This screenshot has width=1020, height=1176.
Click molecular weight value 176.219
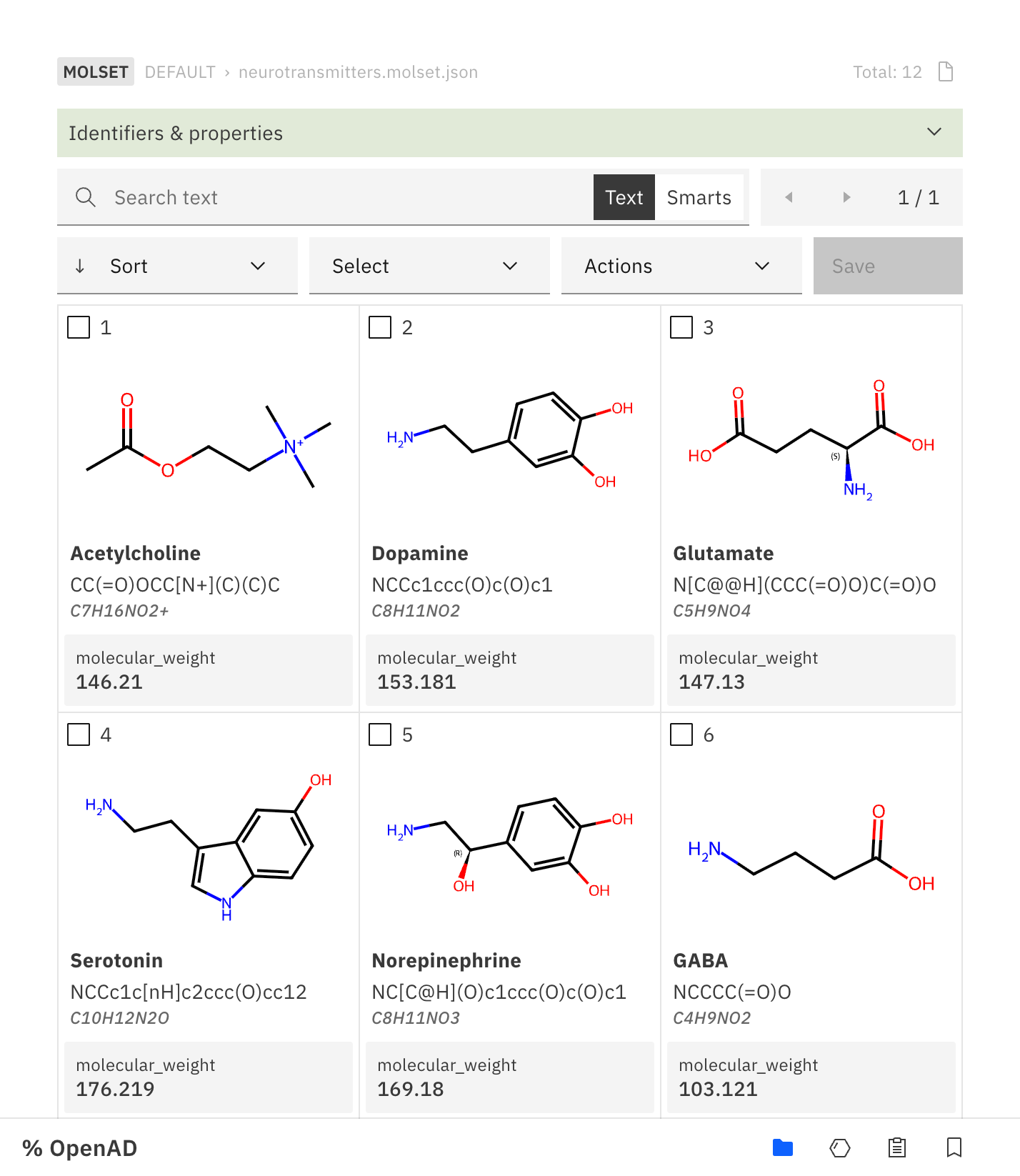(115, 1089)
